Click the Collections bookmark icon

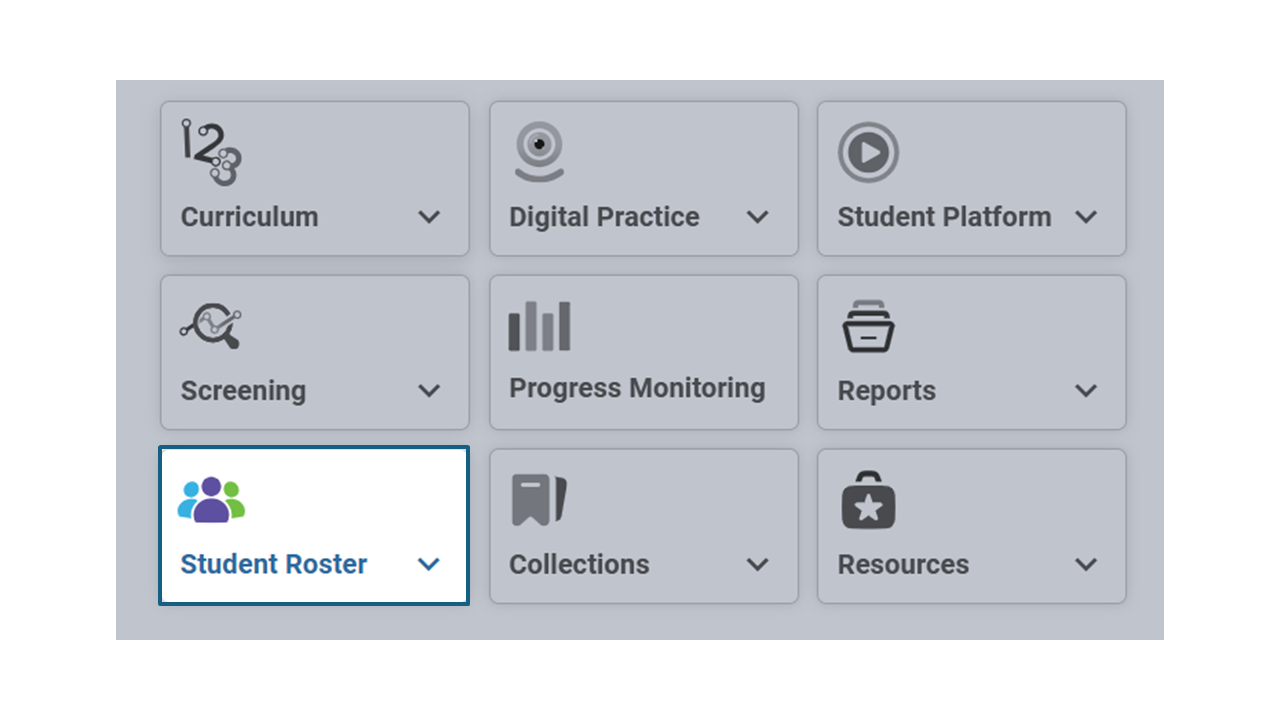tap(540, 500)
